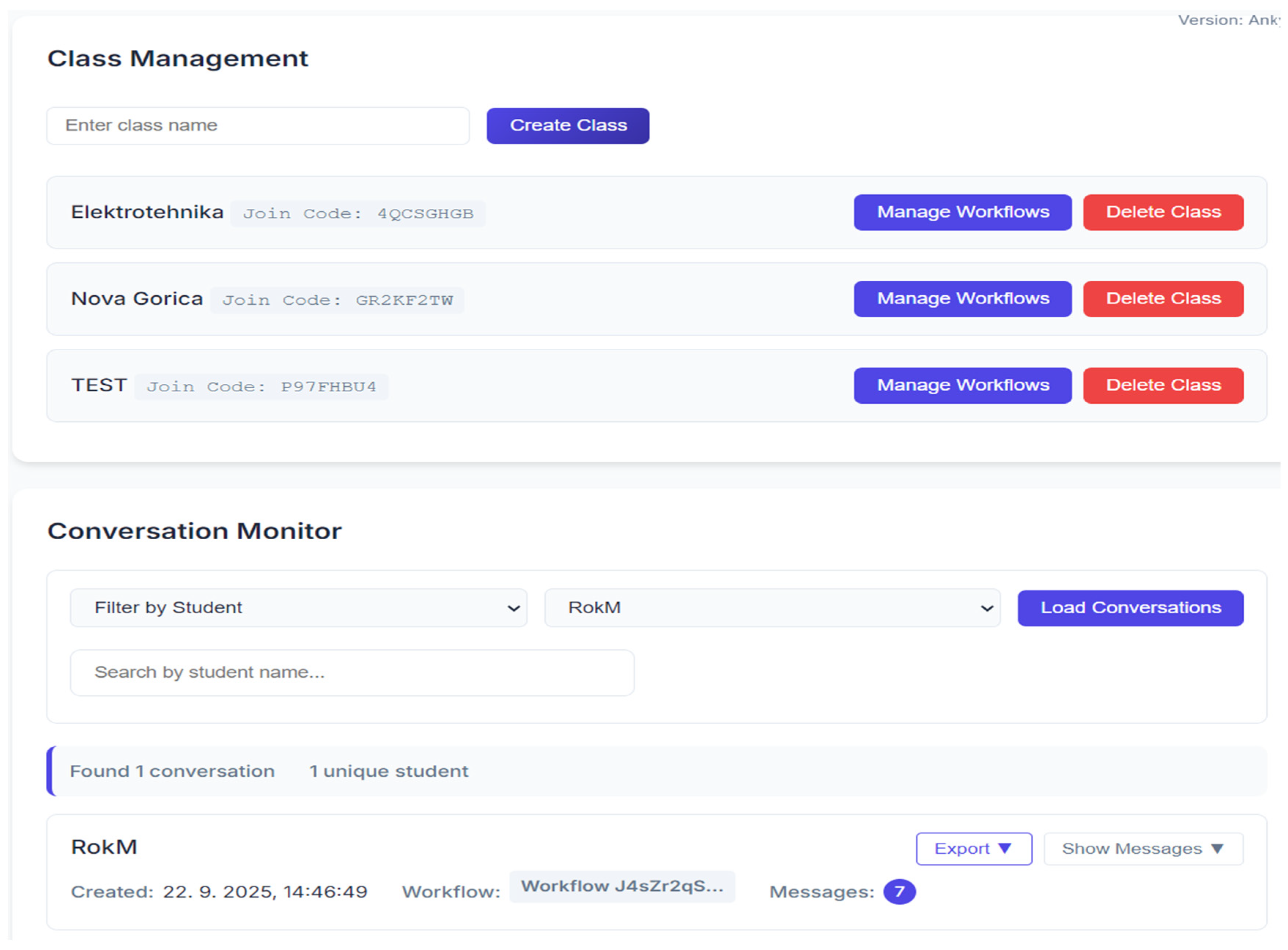
Task: Delete the Elektrotehnika class
Action: coord(1163,212)
